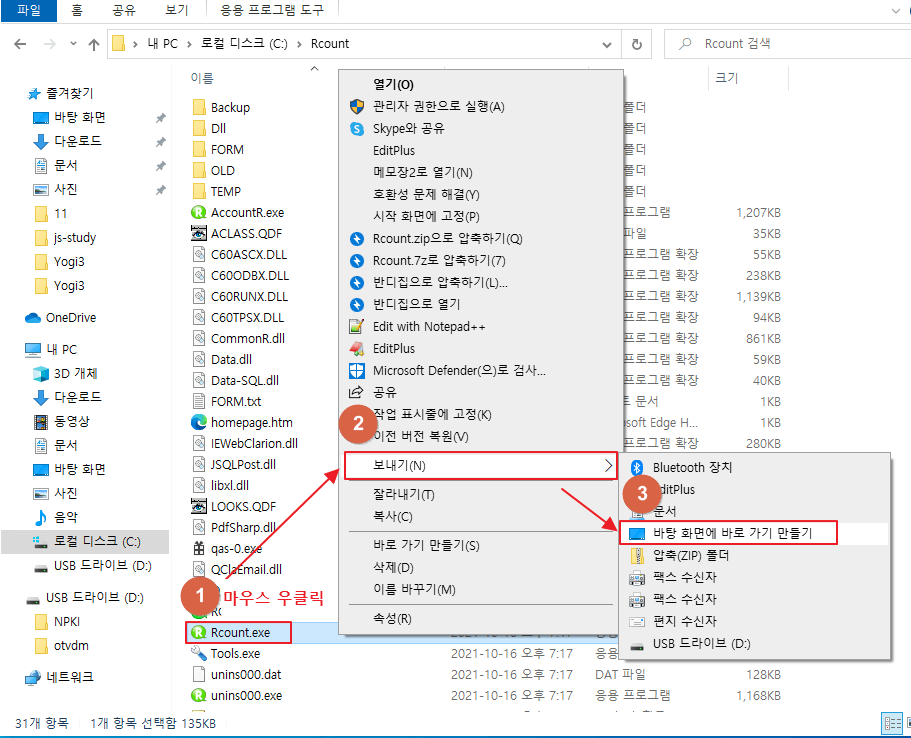Select unins000.dat file
911x738 pixels.
click(246, 675)
